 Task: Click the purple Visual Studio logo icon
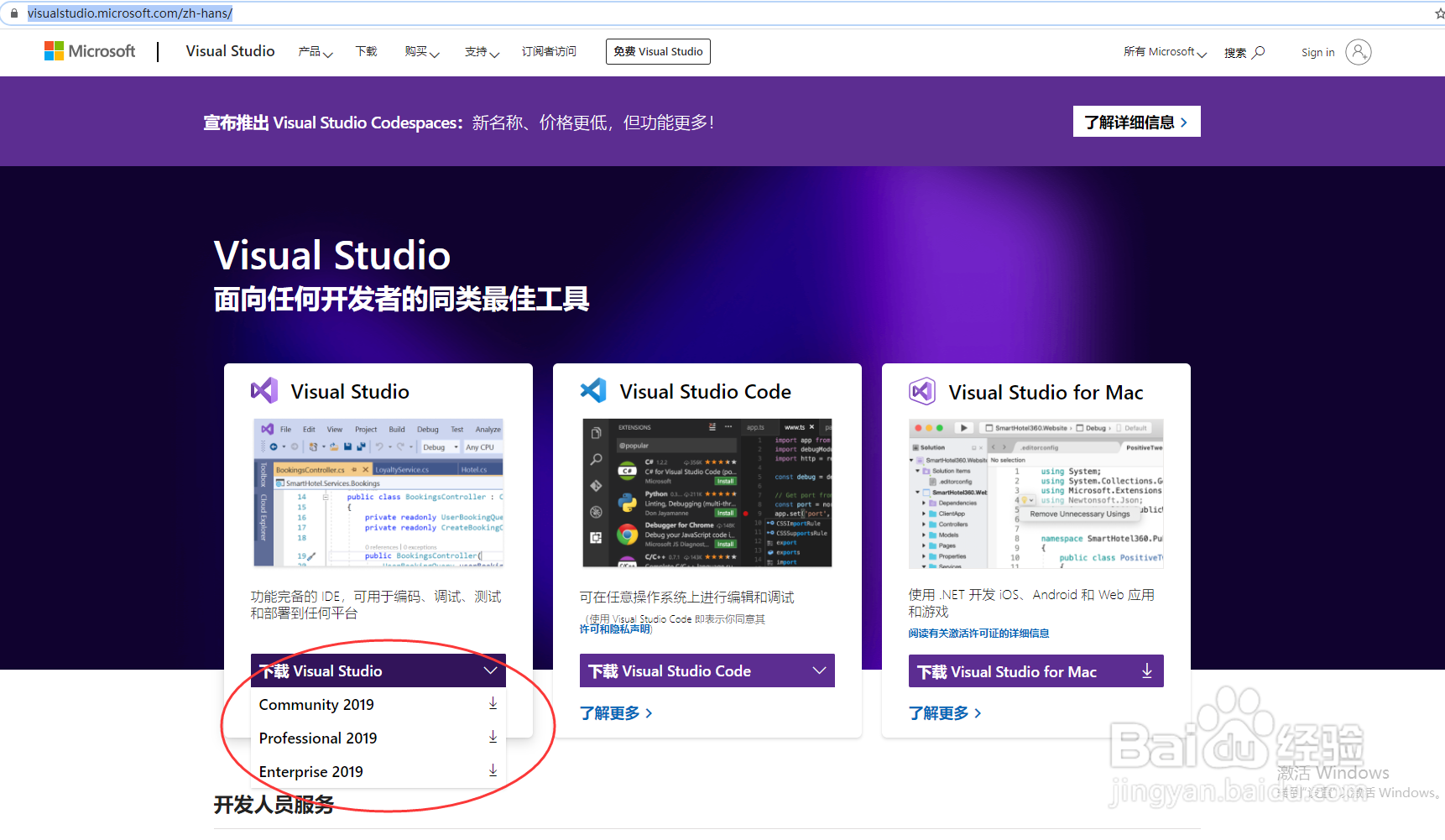264,391
